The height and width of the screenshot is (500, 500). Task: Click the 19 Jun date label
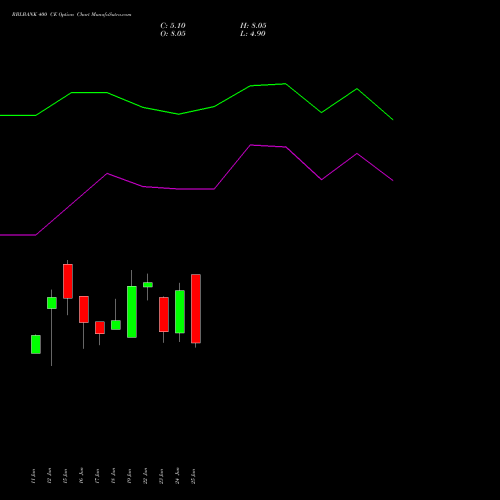129,476
